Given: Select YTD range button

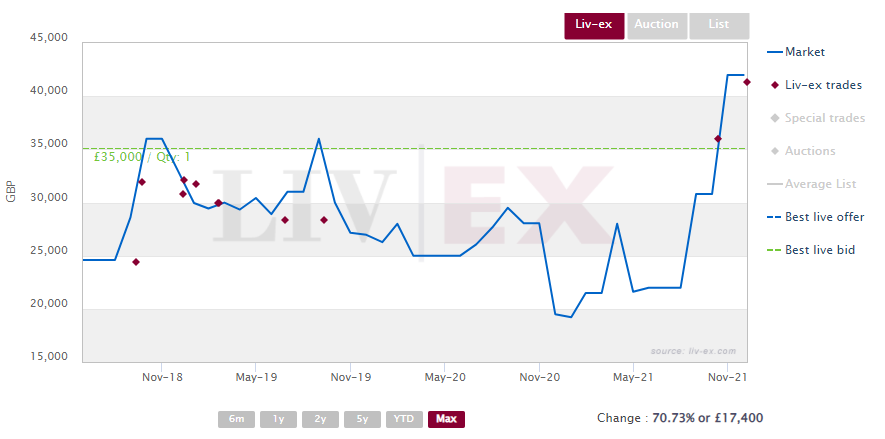Looking at the screenshot, I should click(404, 419).
